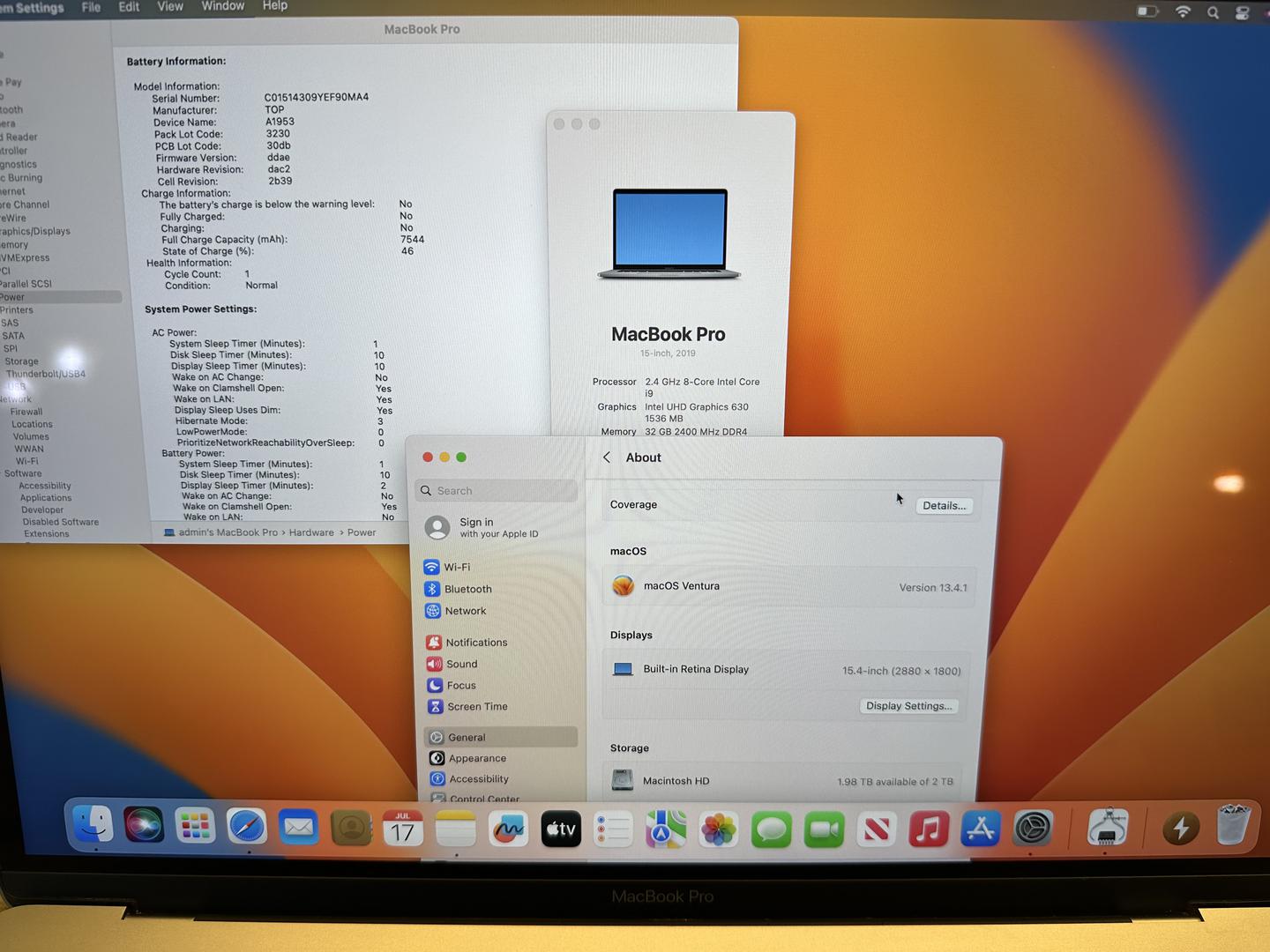Viewport: 1270px width, 952px height.
Task: Select Applications in System Information sidebar
Action: 46,498
